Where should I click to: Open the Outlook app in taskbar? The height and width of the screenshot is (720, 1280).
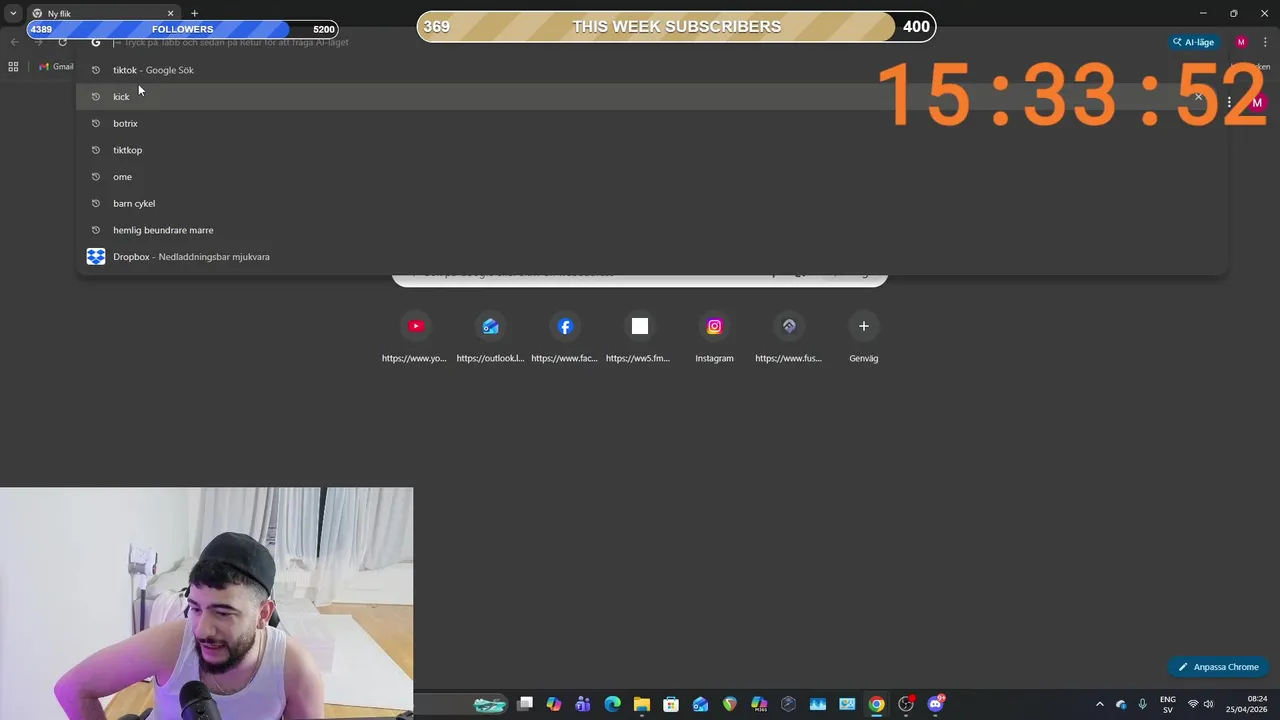(700, 704)
